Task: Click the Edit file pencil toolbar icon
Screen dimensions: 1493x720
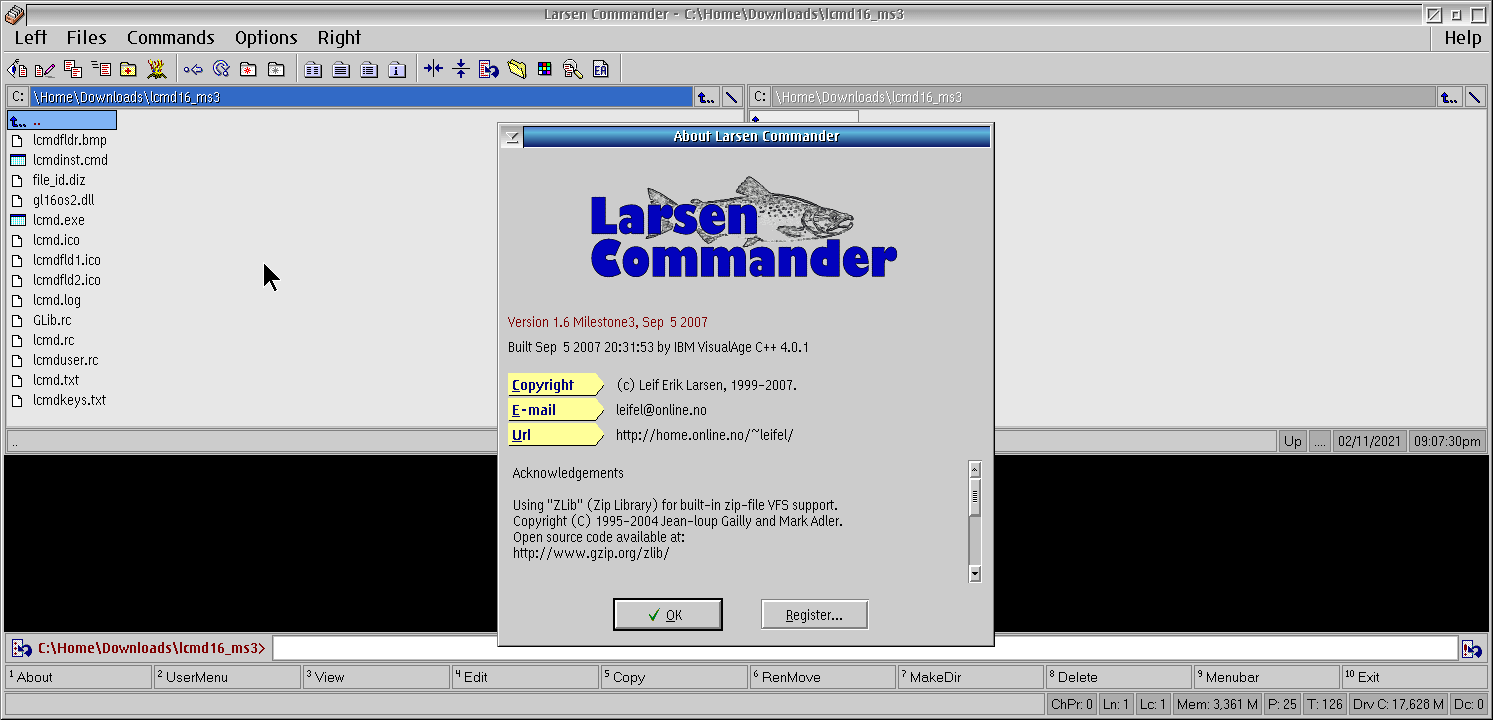Action: coord(45,69)
